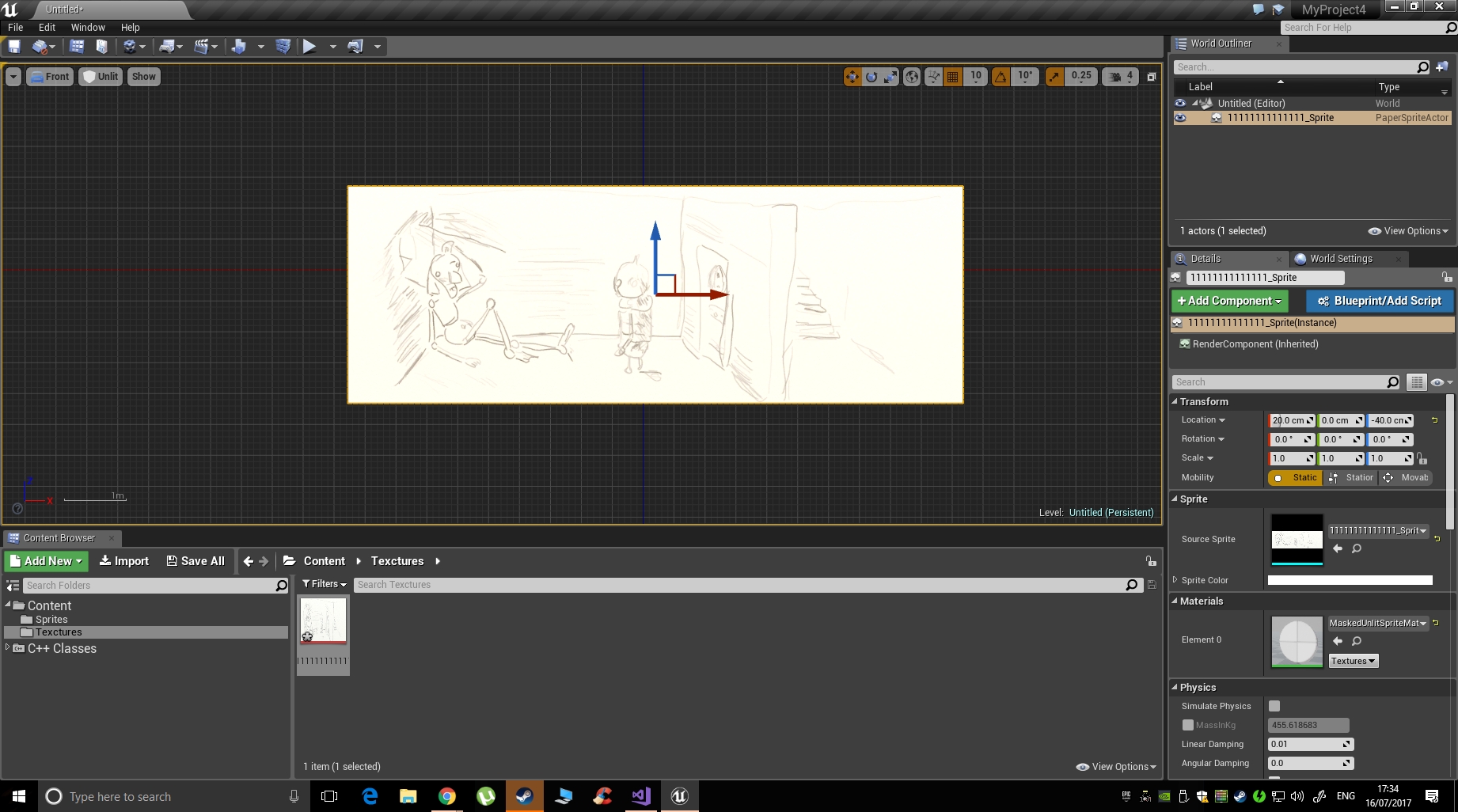This screenshot has height=812, width=1458.
Task: Open the Add New dropdown
Action: (x=46, y=561)
